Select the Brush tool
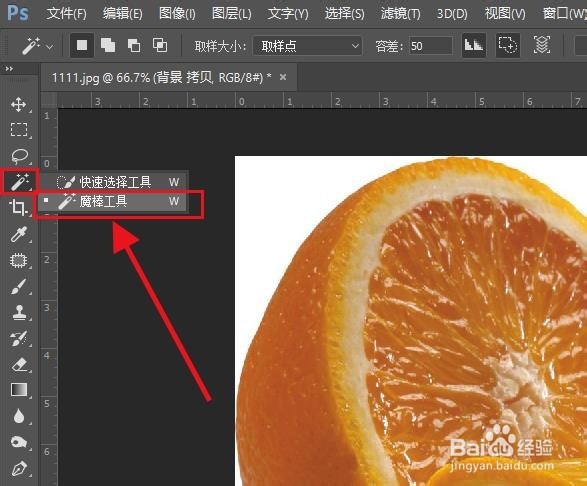 (19, 286)
